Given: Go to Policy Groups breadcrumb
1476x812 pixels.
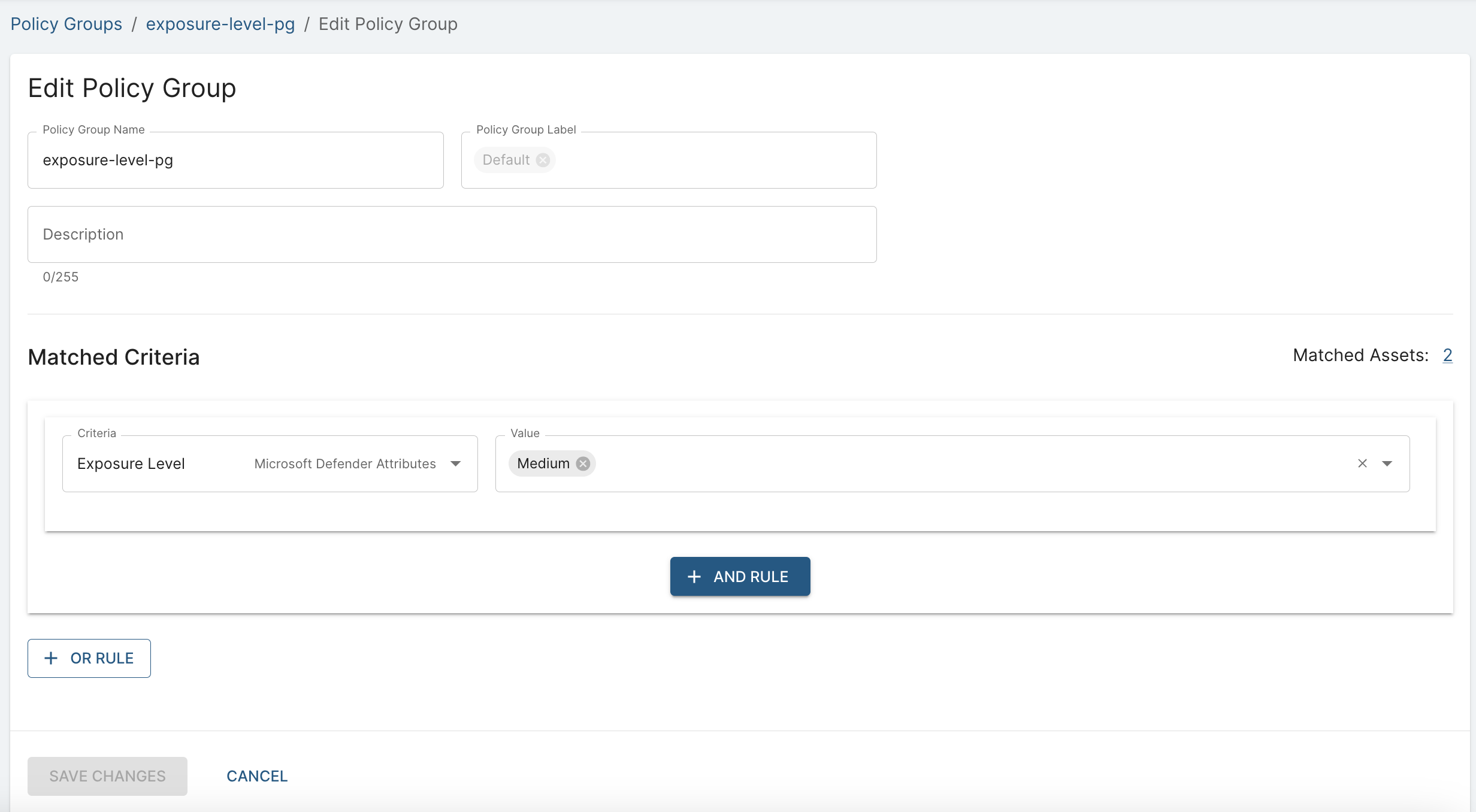Looking at the screenshot, I should coord(66,24).
